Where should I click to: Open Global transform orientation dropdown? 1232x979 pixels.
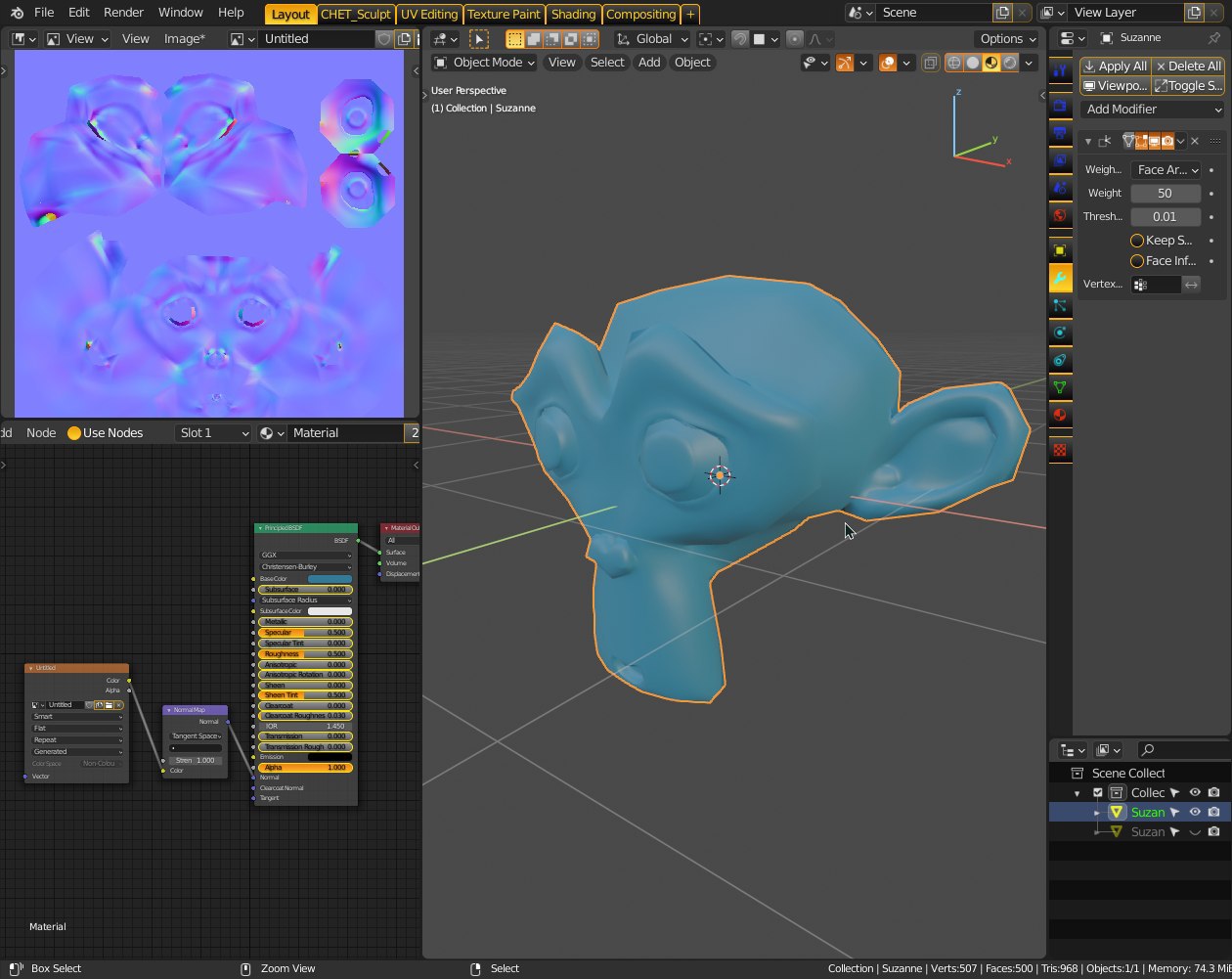pos(652,39)
